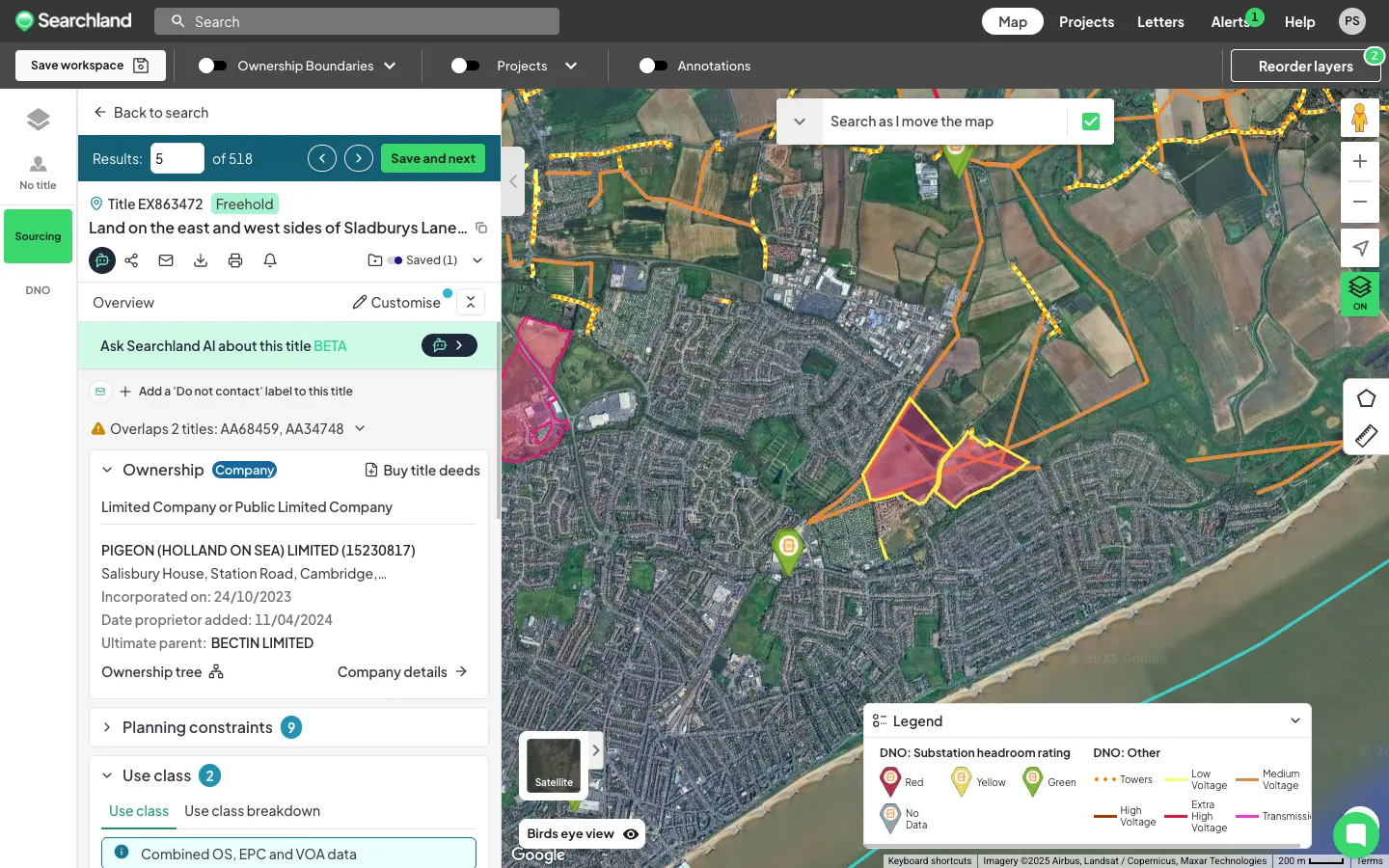The width and height of the screenshot is (1389, 868).
Task: Email details of this title
Action: pyautogui.click(x=166, y=260)
